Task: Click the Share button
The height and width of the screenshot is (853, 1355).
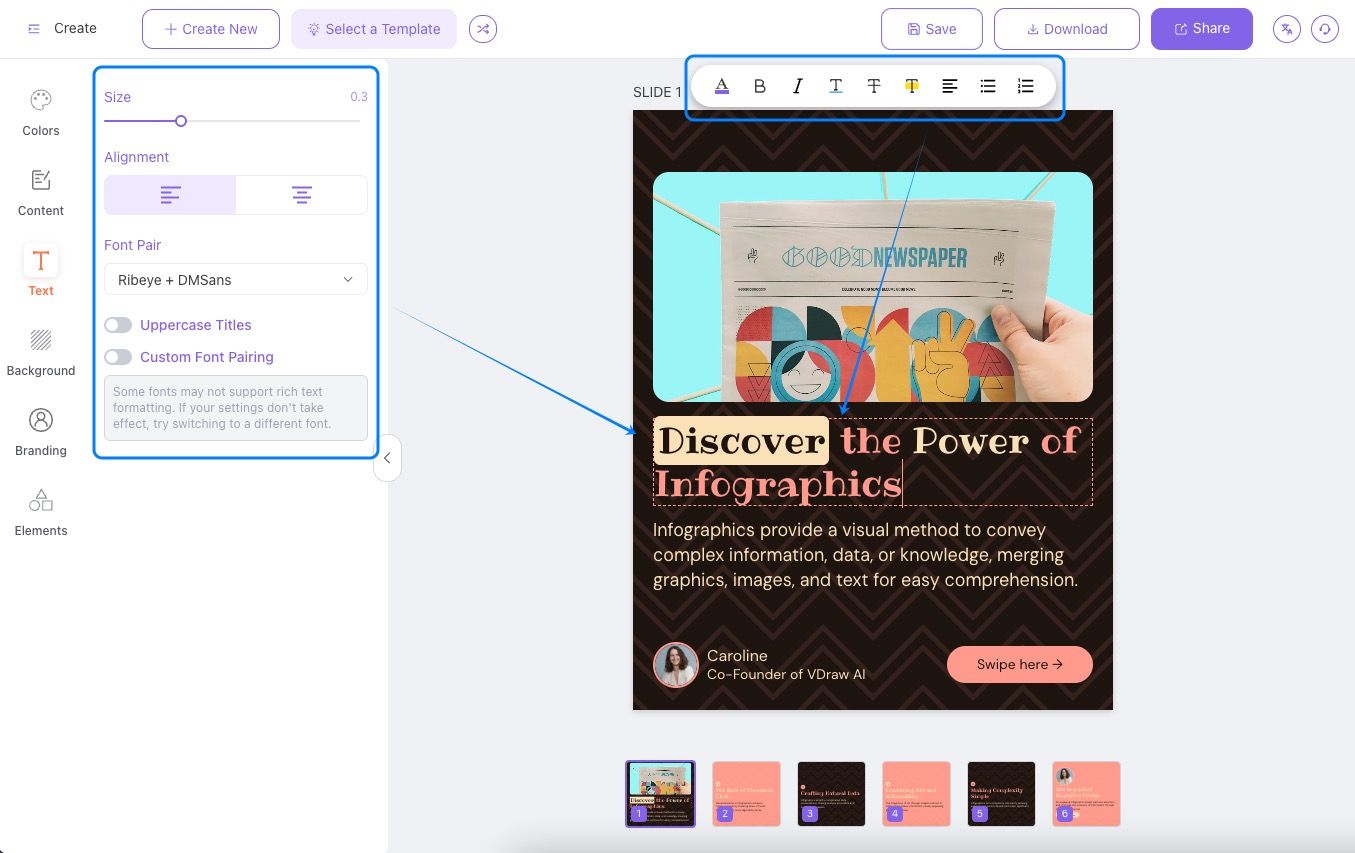Action: click(x=1201, y=29)
